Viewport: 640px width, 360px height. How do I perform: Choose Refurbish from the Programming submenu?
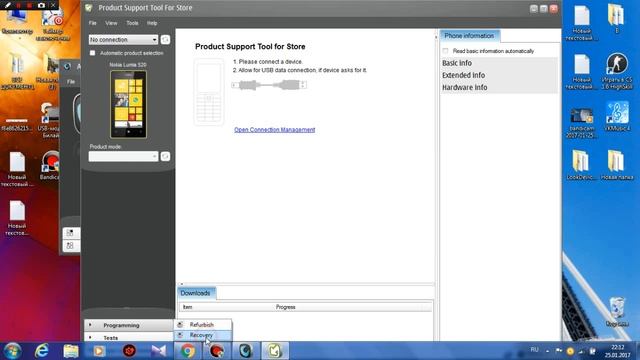click(x=203, y=325)
